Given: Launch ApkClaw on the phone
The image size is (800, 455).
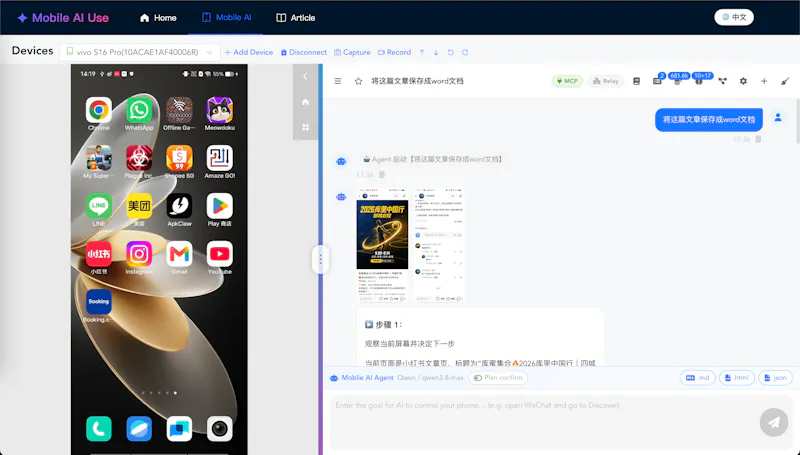Looking at the screenshot, I should pos(179,206).
